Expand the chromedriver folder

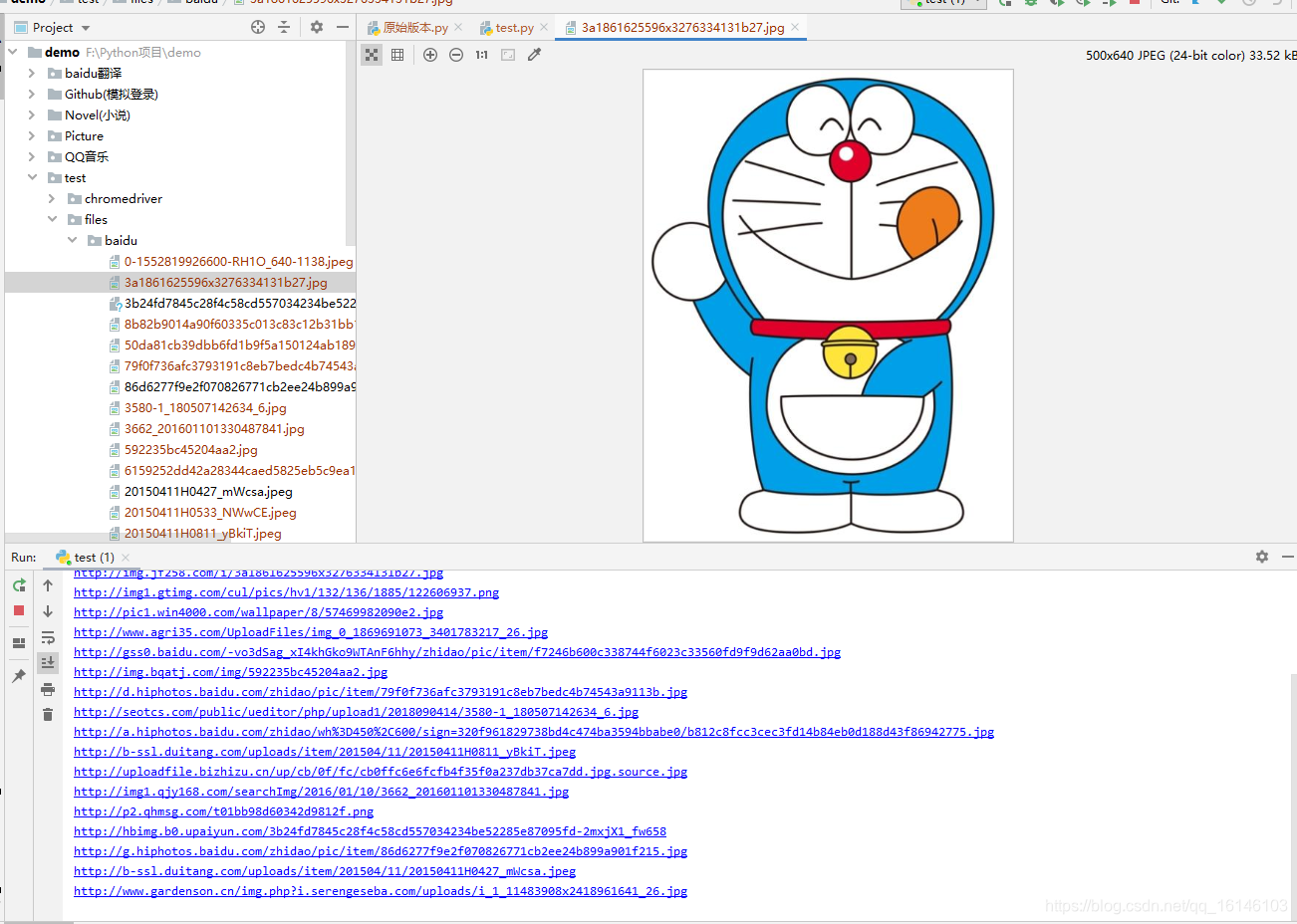pyautogui.click(x=52, y=198)
